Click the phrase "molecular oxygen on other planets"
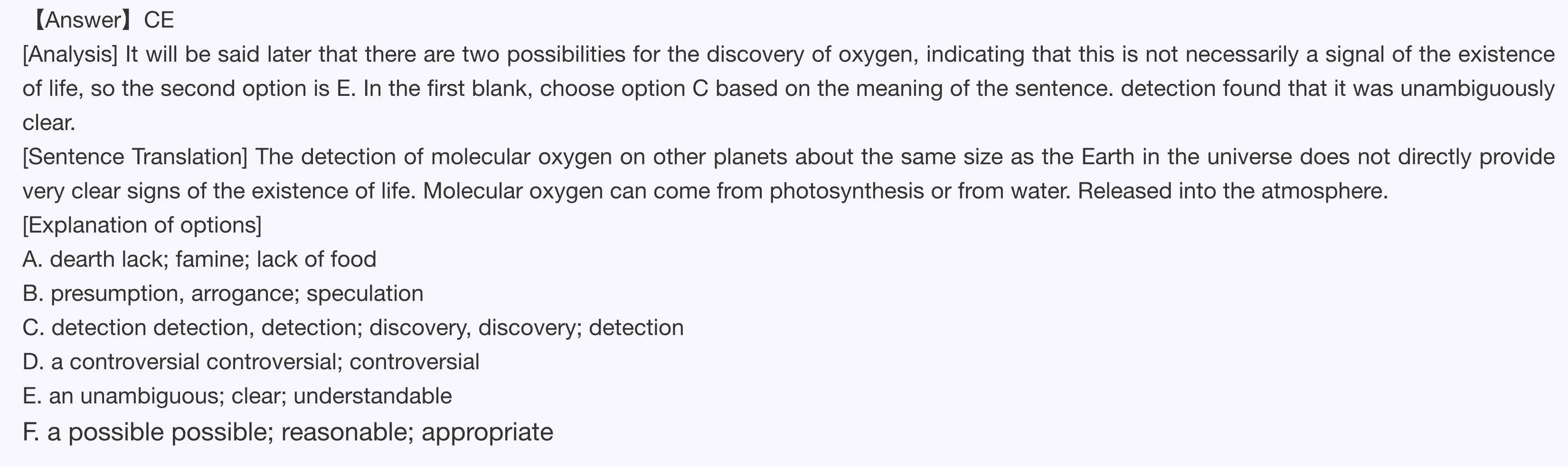This screenshot has width=1568, height=467. [609, 157]
